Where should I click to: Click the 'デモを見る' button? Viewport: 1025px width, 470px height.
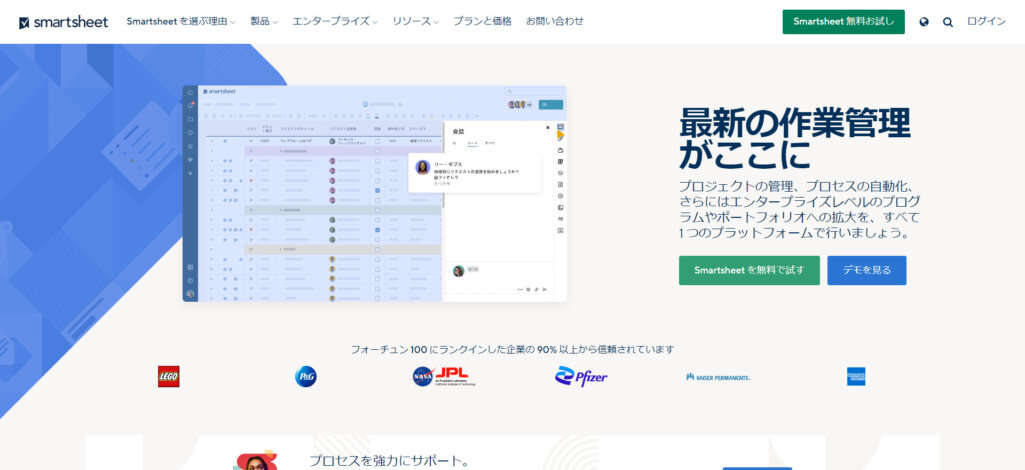(x=867, y=270)
